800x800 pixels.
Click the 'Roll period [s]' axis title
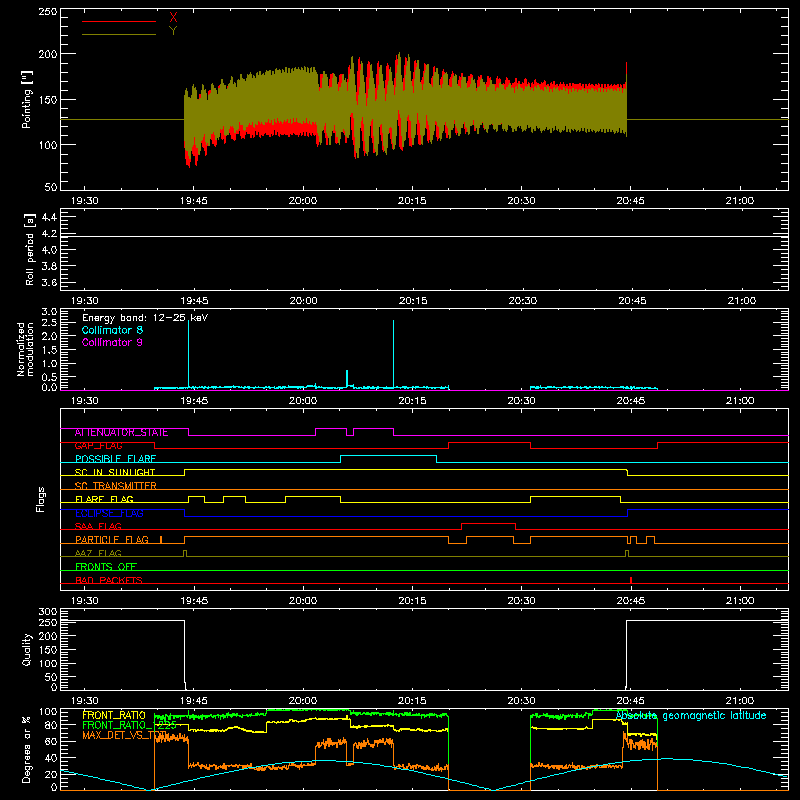point(30,249)
